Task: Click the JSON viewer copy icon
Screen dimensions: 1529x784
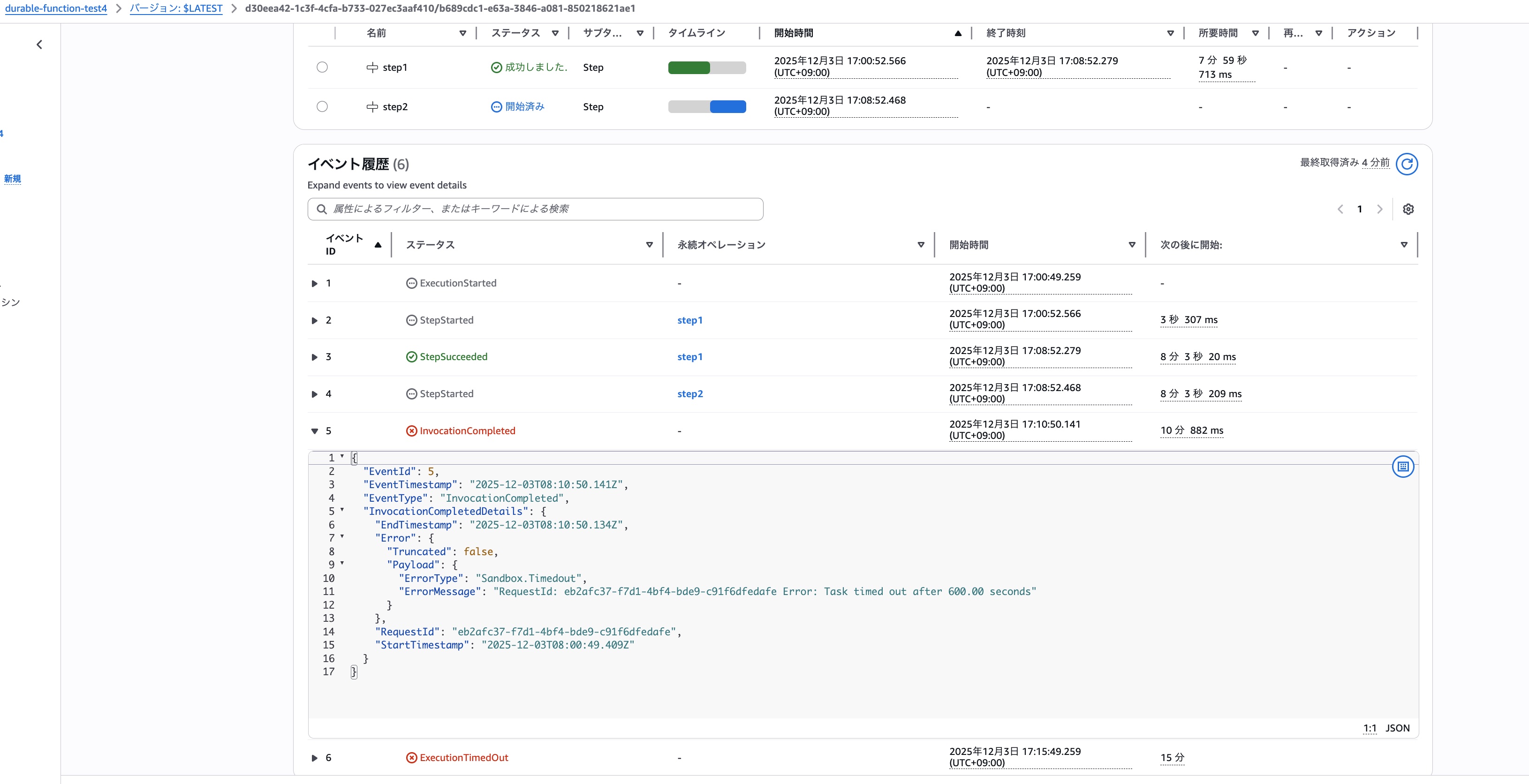Action: pyautogui.click(x=1402, y=467)
